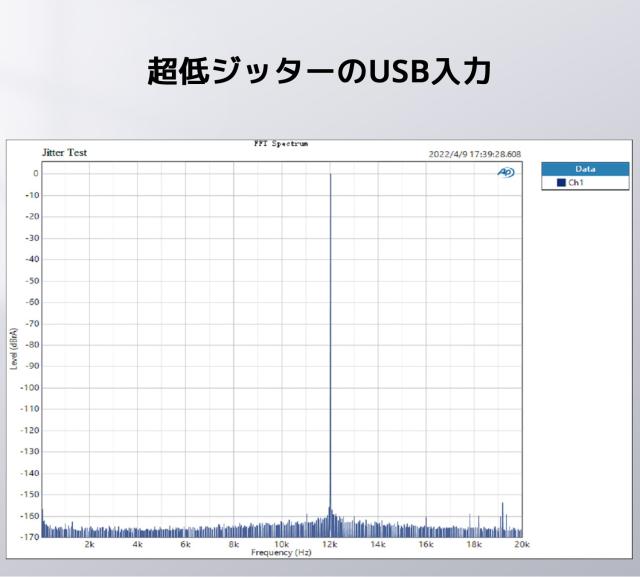Click the 10k tick on frequency axis
Screen dimensions: 640x577
[281, 545]
